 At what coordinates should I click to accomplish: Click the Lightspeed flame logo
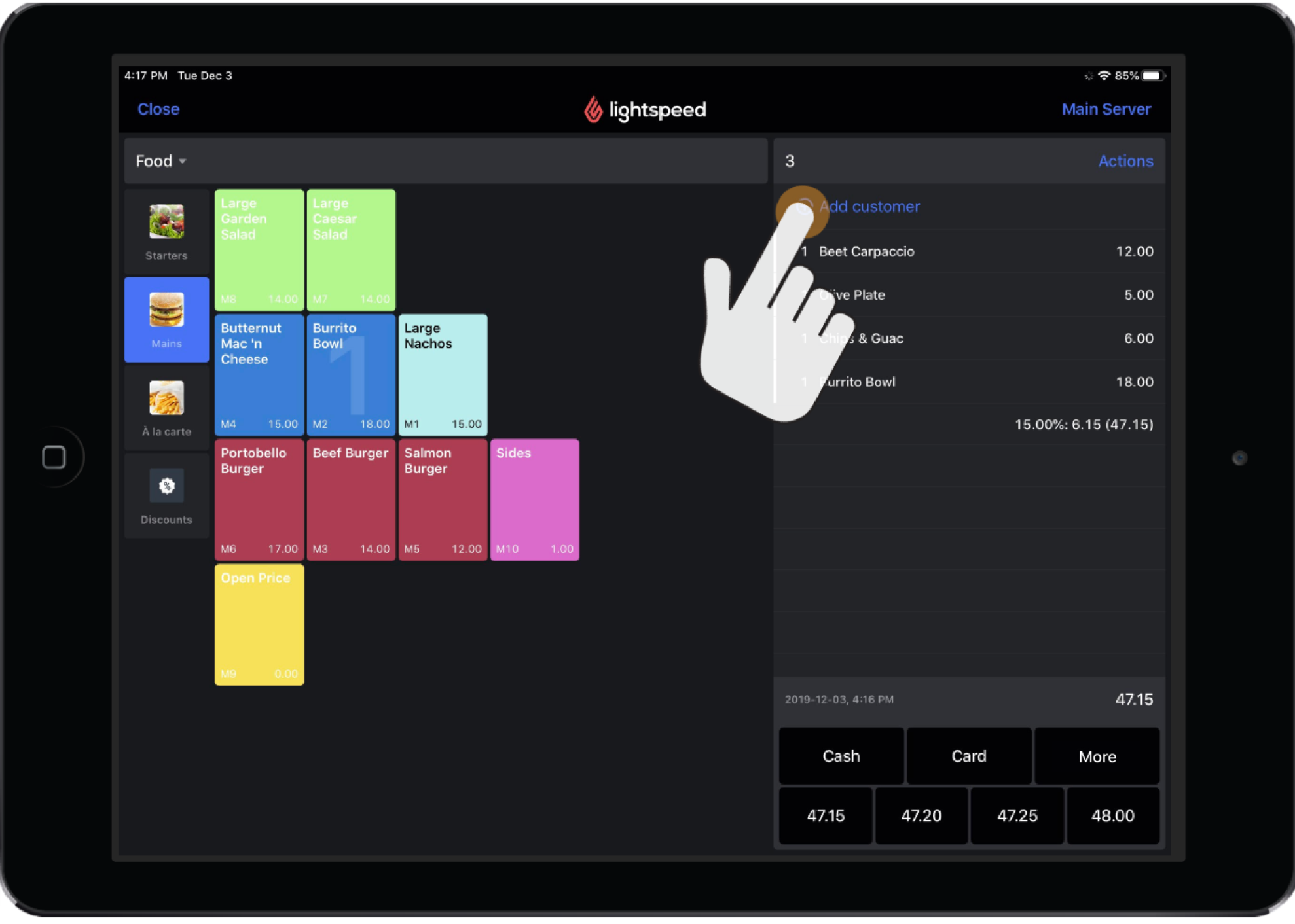[593, 109]
